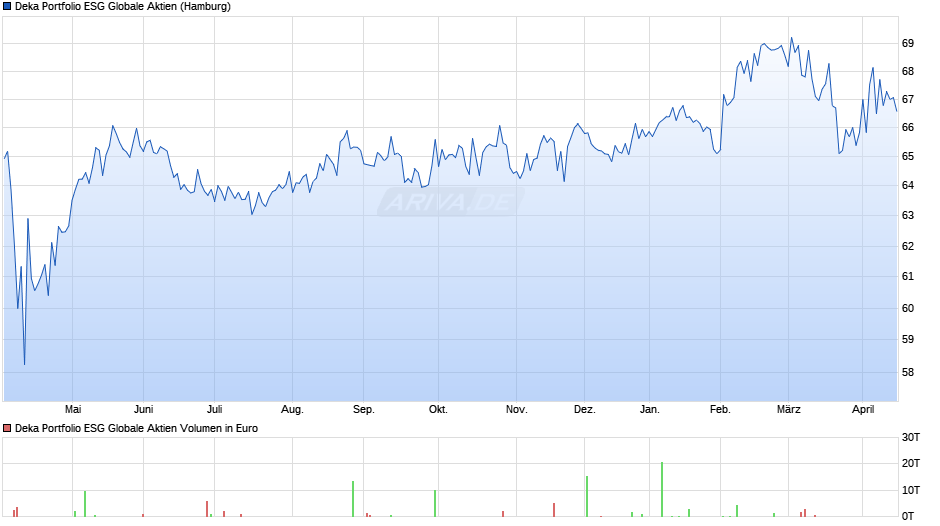Click the 64 price axis label
Image resolution: width=940 pixels, height=526 pixels.
pos(908,185)
